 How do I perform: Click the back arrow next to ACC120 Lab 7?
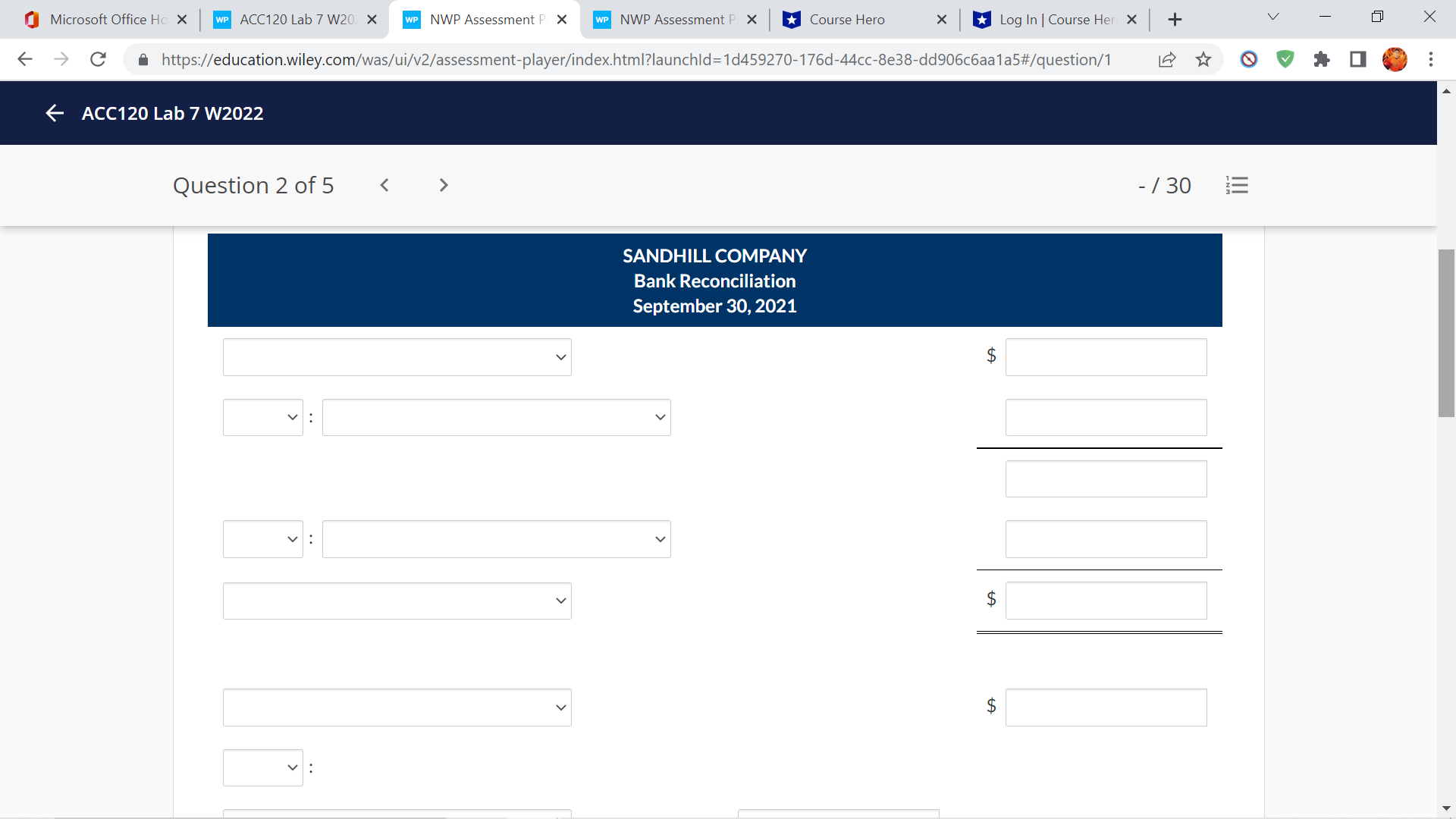[x=55, y=112]
